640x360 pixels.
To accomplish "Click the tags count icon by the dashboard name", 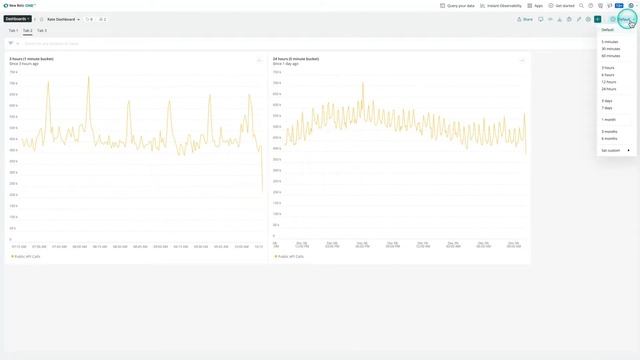I will click(89, 19).
